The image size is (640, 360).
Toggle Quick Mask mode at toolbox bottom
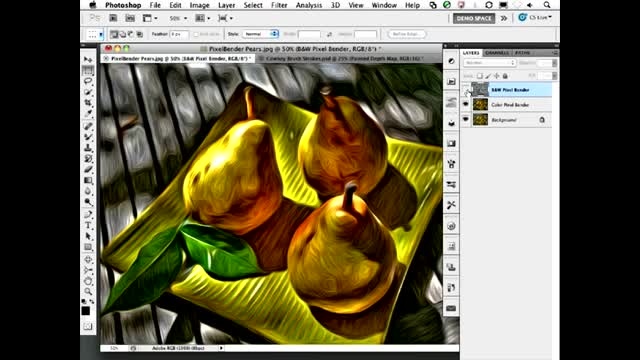pos(88,326)
